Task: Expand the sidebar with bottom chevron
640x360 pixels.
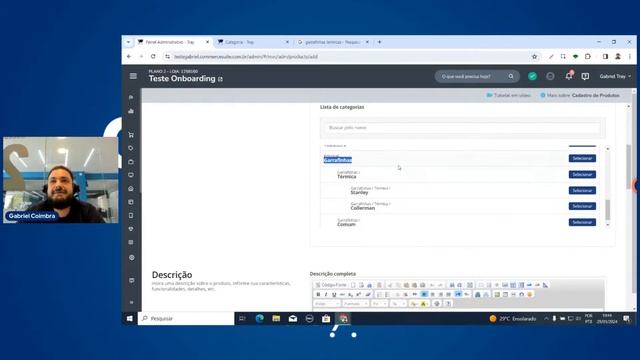Action: (x=131, y=302)
